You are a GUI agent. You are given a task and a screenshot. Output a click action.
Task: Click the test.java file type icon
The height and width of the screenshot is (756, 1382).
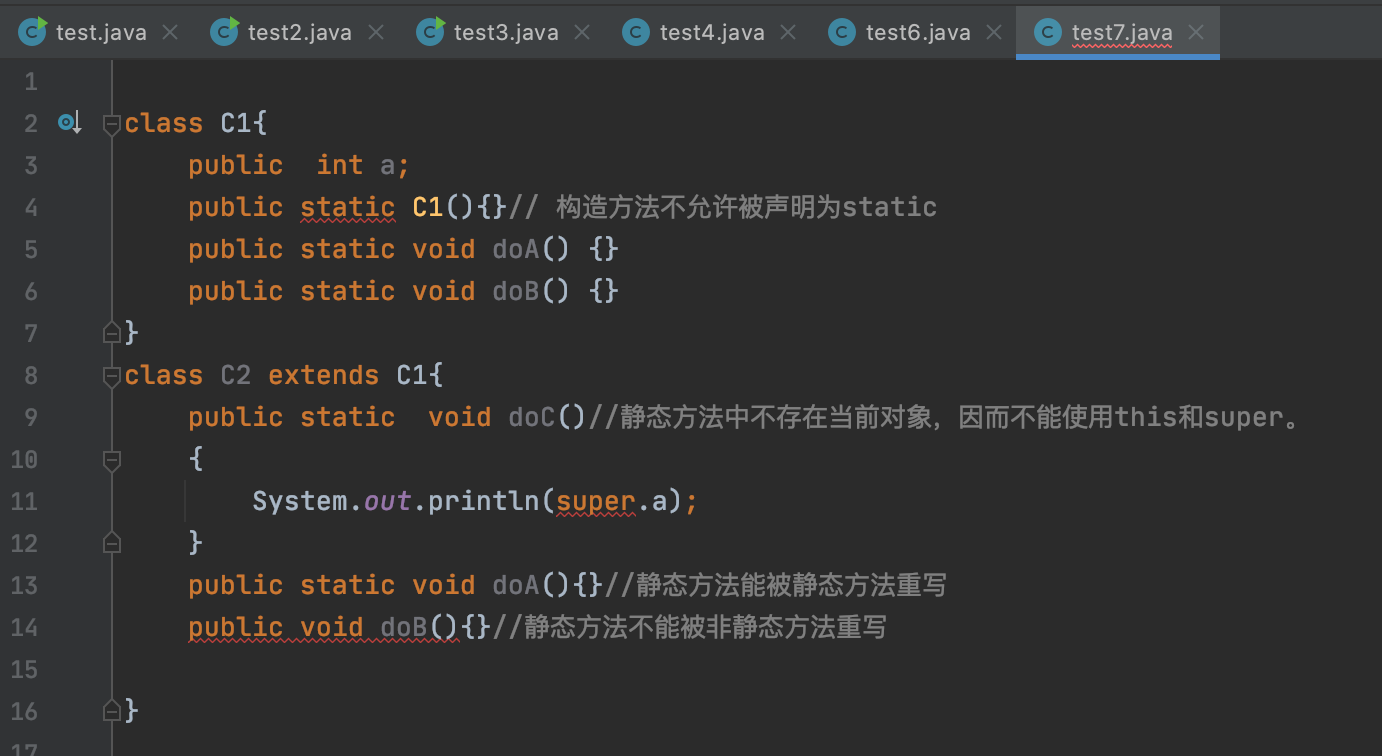[x=34, y=32]
